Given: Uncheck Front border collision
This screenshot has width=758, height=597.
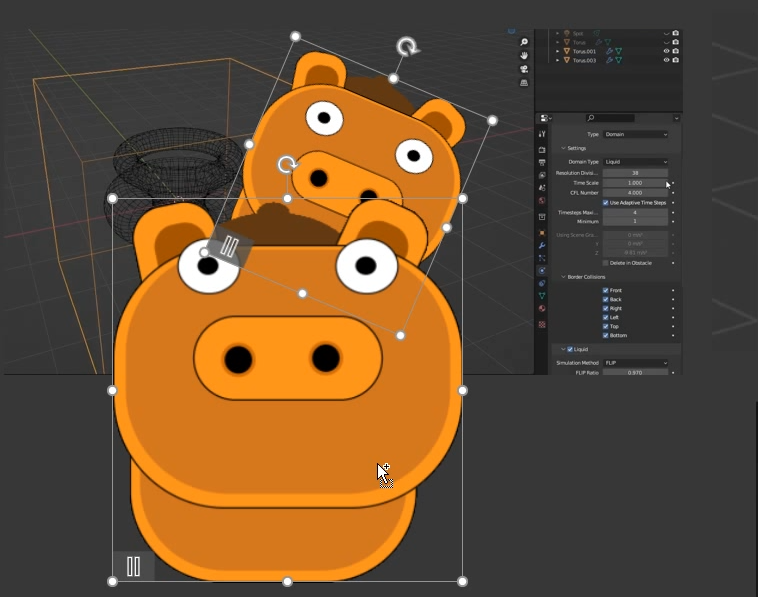Looking at the screenshot, I should [x=605, y=291].
